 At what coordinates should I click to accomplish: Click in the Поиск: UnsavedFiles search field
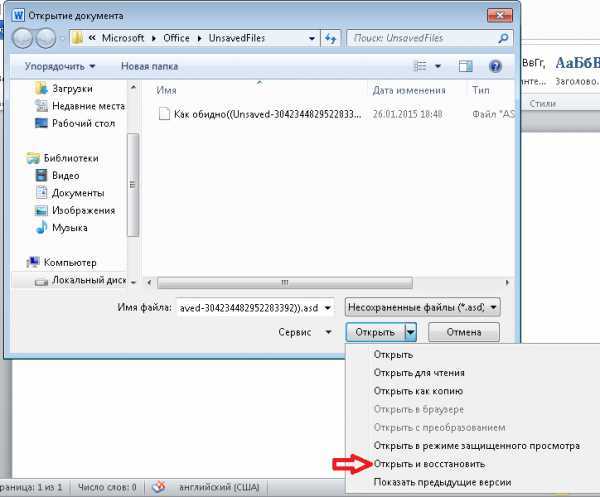[421, 38]
